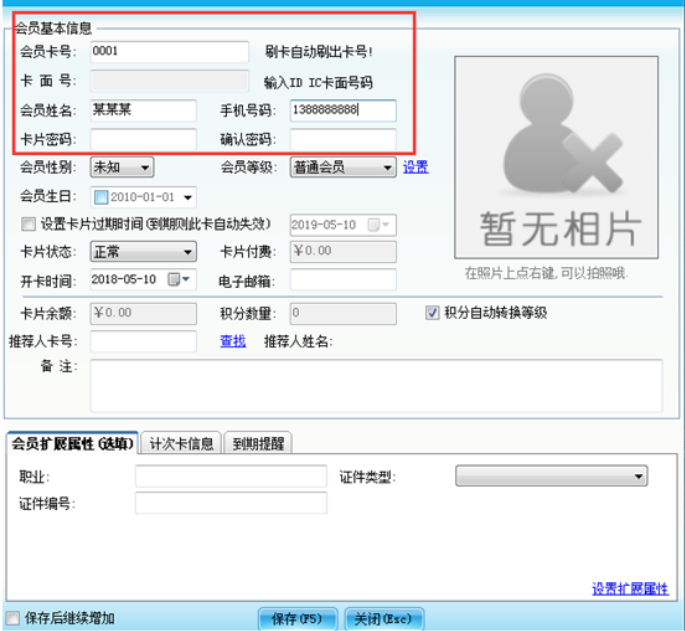Click the 备注 text area
The image size is (685, 631).
(376, 386)
